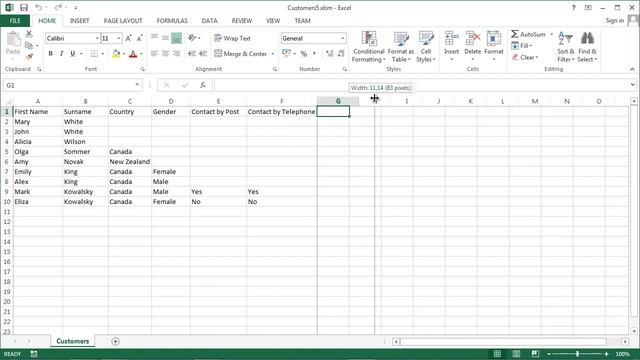
Task: Click the Insert Function fx icon
Action: (x=202, y=85)
